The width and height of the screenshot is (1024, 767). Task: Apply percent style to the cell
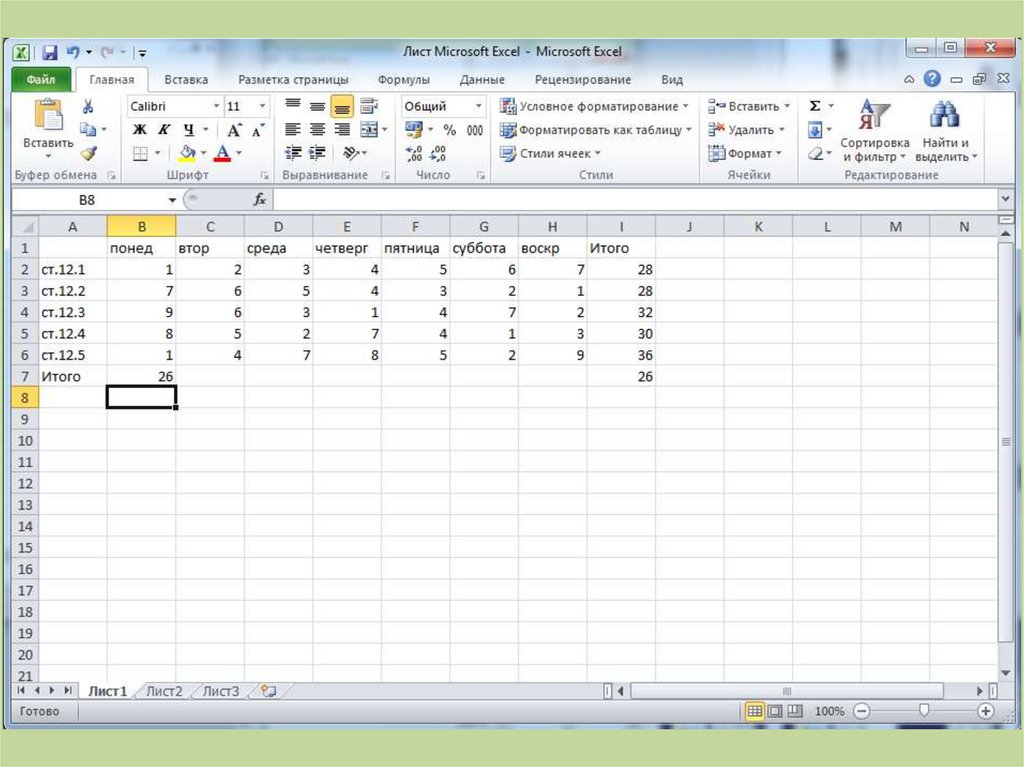click(450, 130)
